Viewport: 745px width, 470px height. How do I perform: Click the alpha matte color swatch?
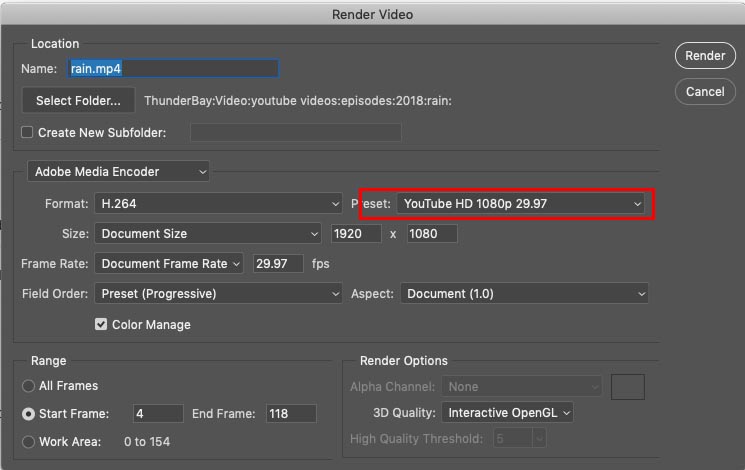point(628,387)
